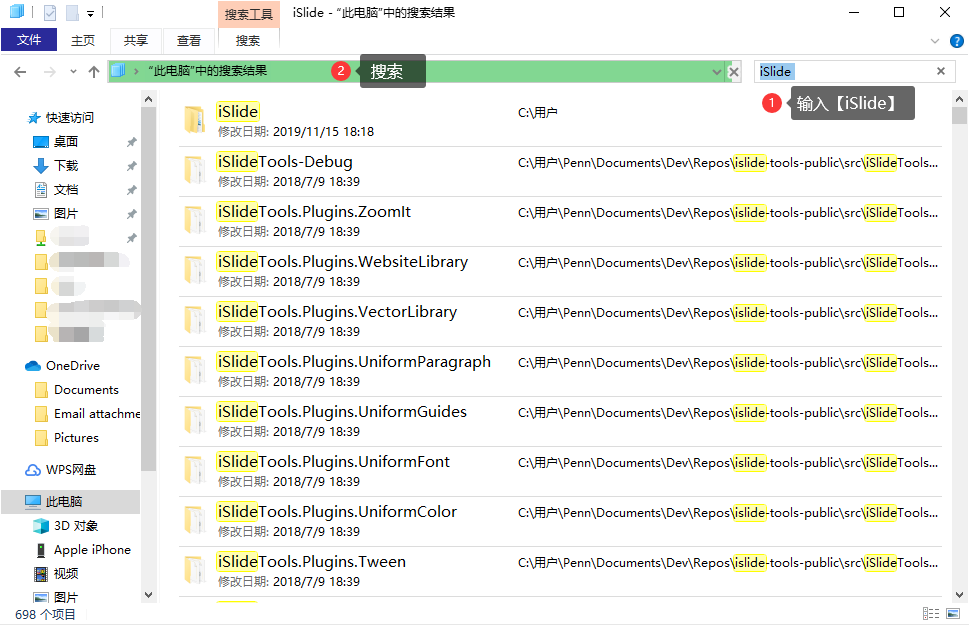The width and height of the screenshot is (969, 625).
Task: Stop the search with the address bar X
Action: click(734, 72)
